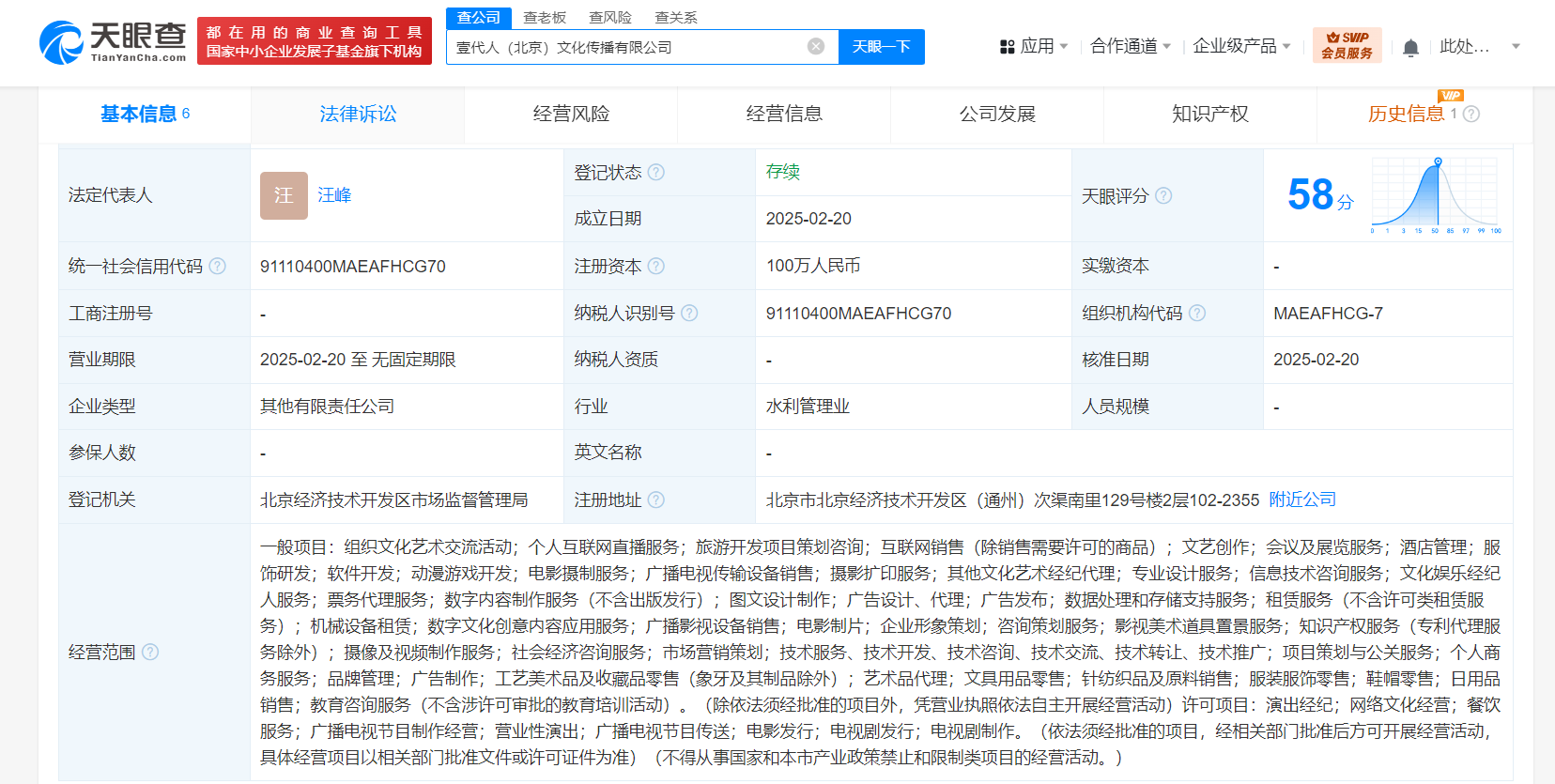
Task: Click the 水利管理业 industry value
Action: click(808, 406)
